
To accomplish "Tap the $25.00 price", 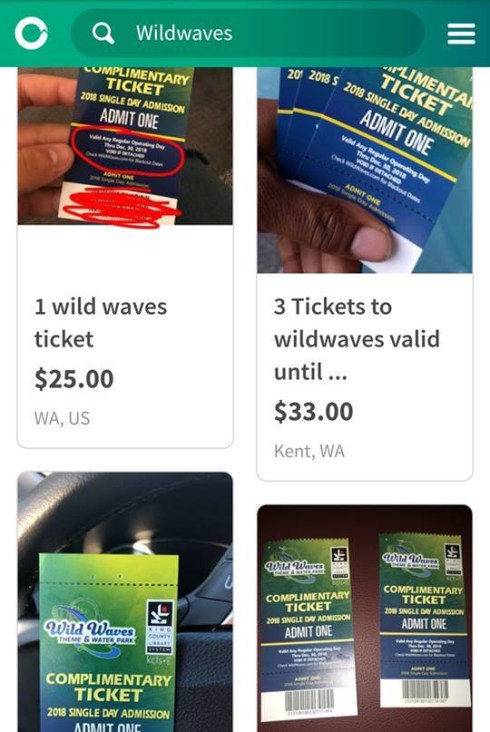I will tap(74, 379).
